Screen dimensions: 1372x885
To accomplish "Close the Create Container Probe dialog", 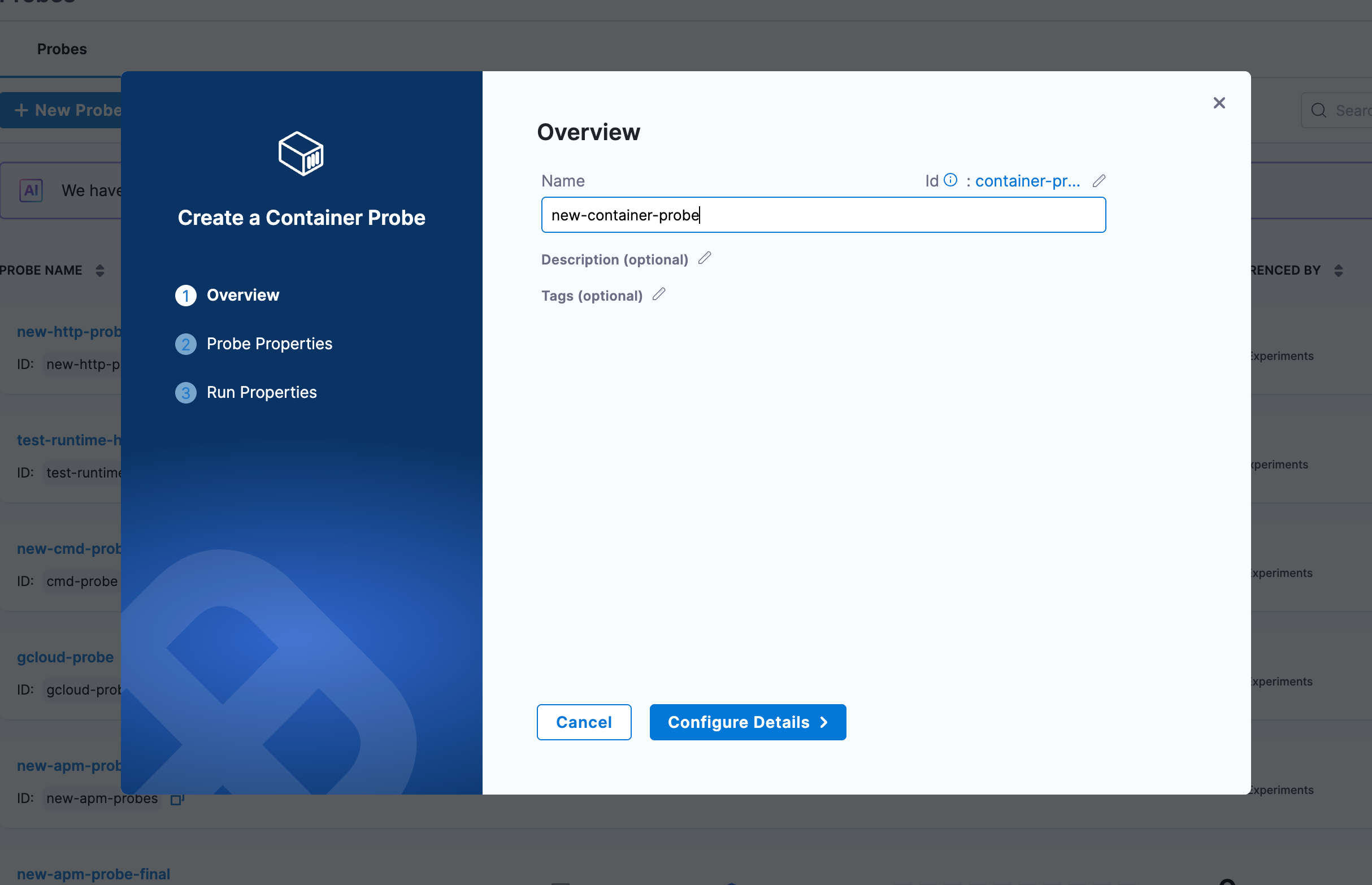I will 1219,103.
